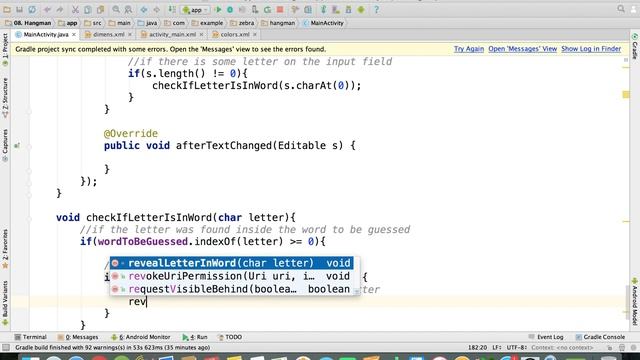Open the Event Log

coord(546,337)
